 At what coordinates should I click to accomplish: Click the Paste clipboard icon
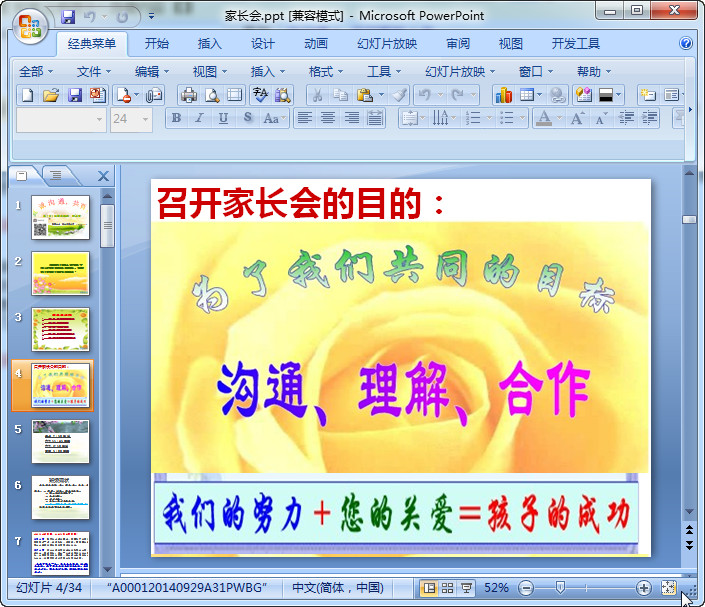[x=365, y=95]
